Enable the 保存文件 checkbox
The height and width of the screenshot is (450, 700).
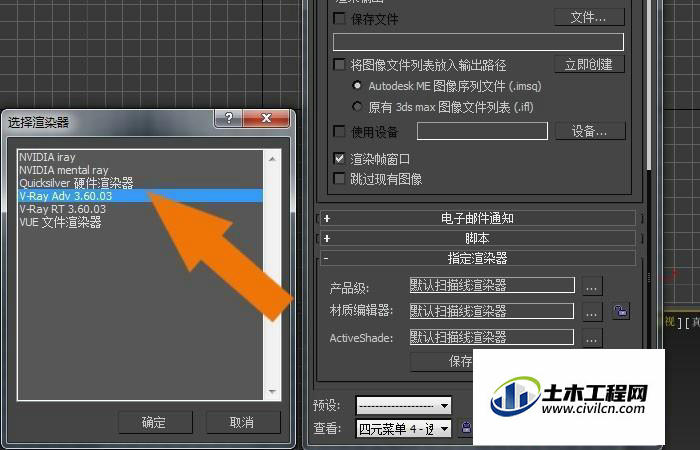[340, 18]
